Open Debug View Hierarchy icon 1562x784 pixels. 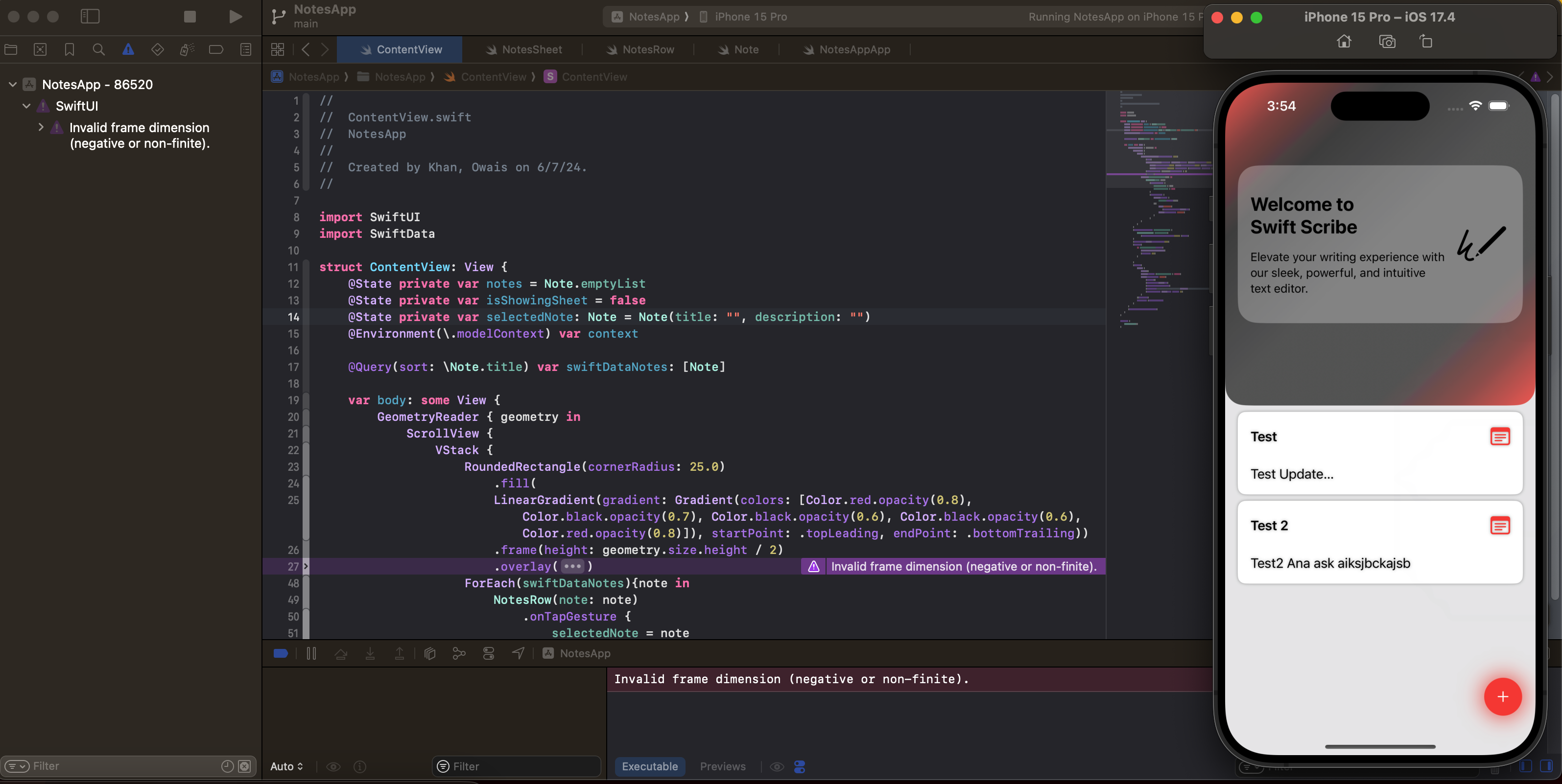(x=430, y=654)
